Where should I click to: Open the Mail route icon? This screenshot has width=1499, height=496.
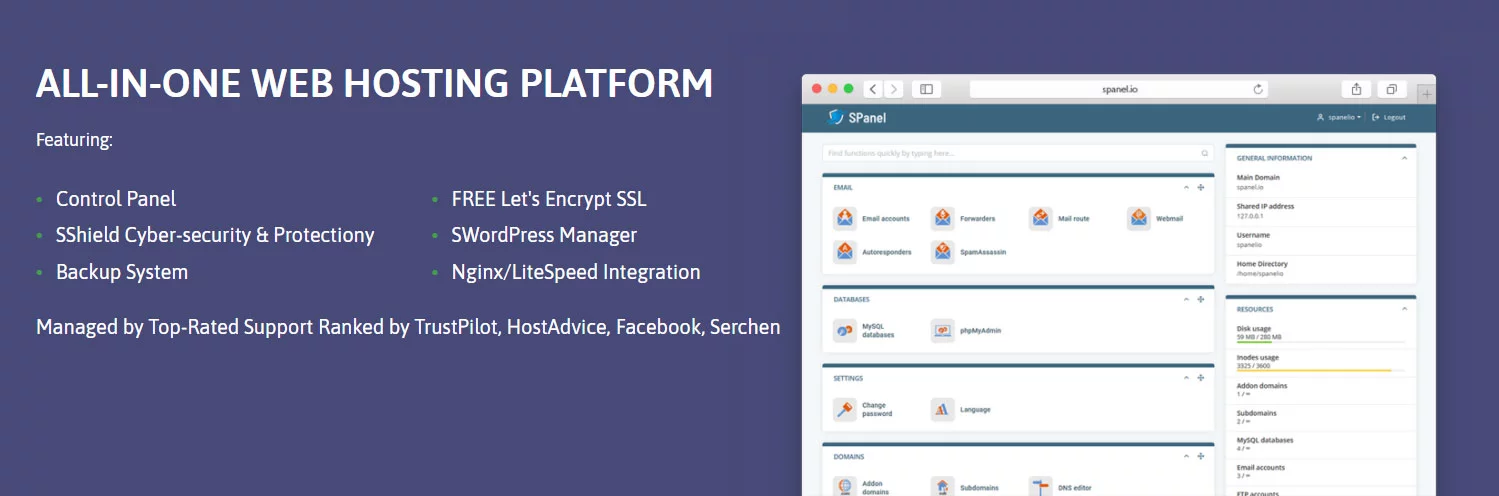point(1041,218)
